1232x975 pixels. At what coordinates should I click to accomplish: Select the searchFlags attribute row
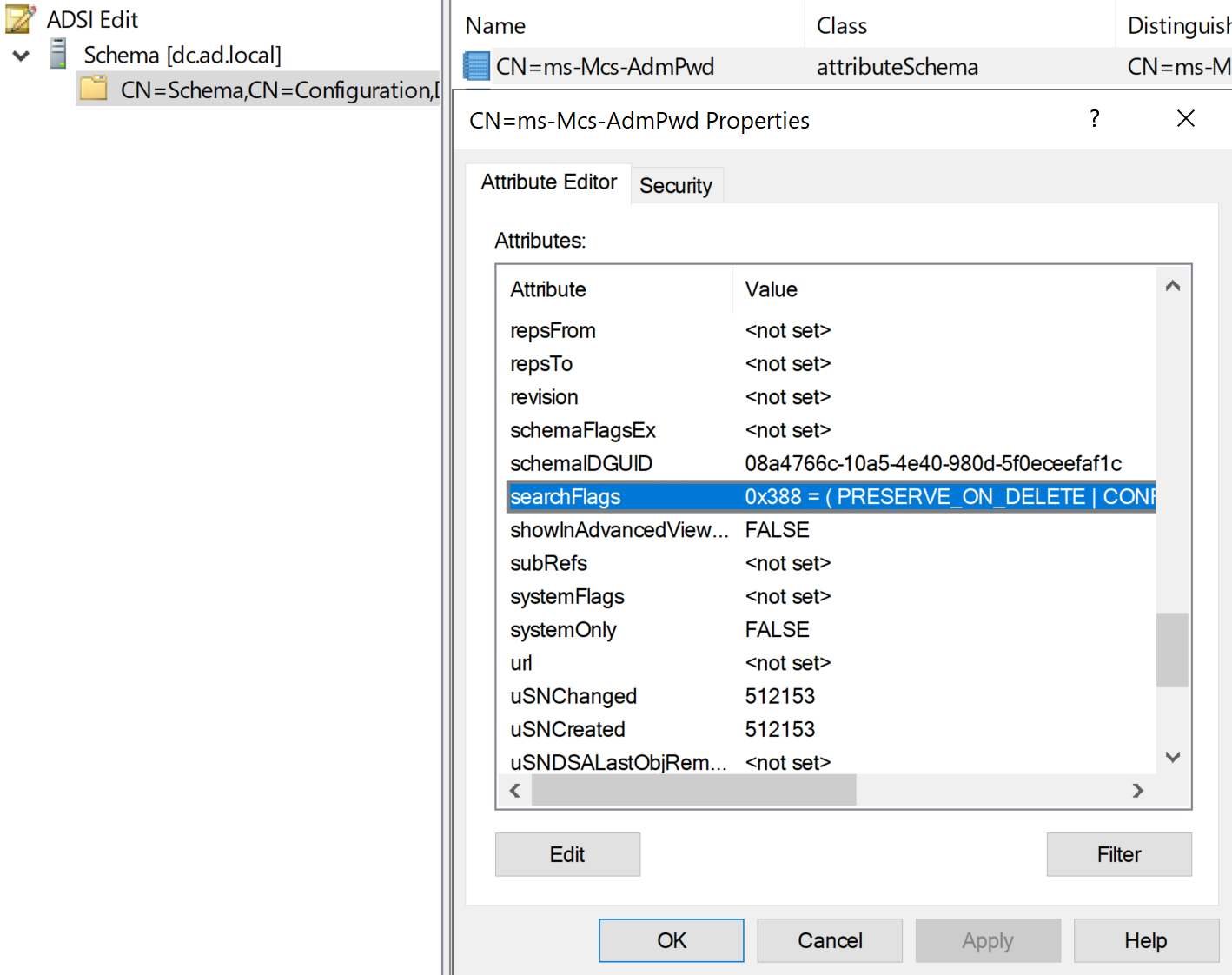[x=831, y=496]
